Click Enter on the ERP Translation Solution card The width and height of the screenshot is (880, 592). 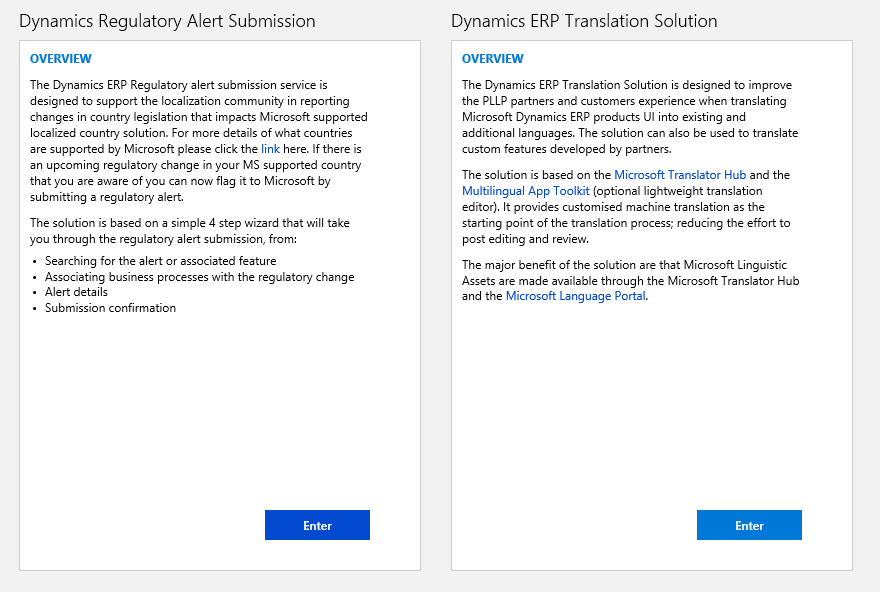[x=749, y=525]
